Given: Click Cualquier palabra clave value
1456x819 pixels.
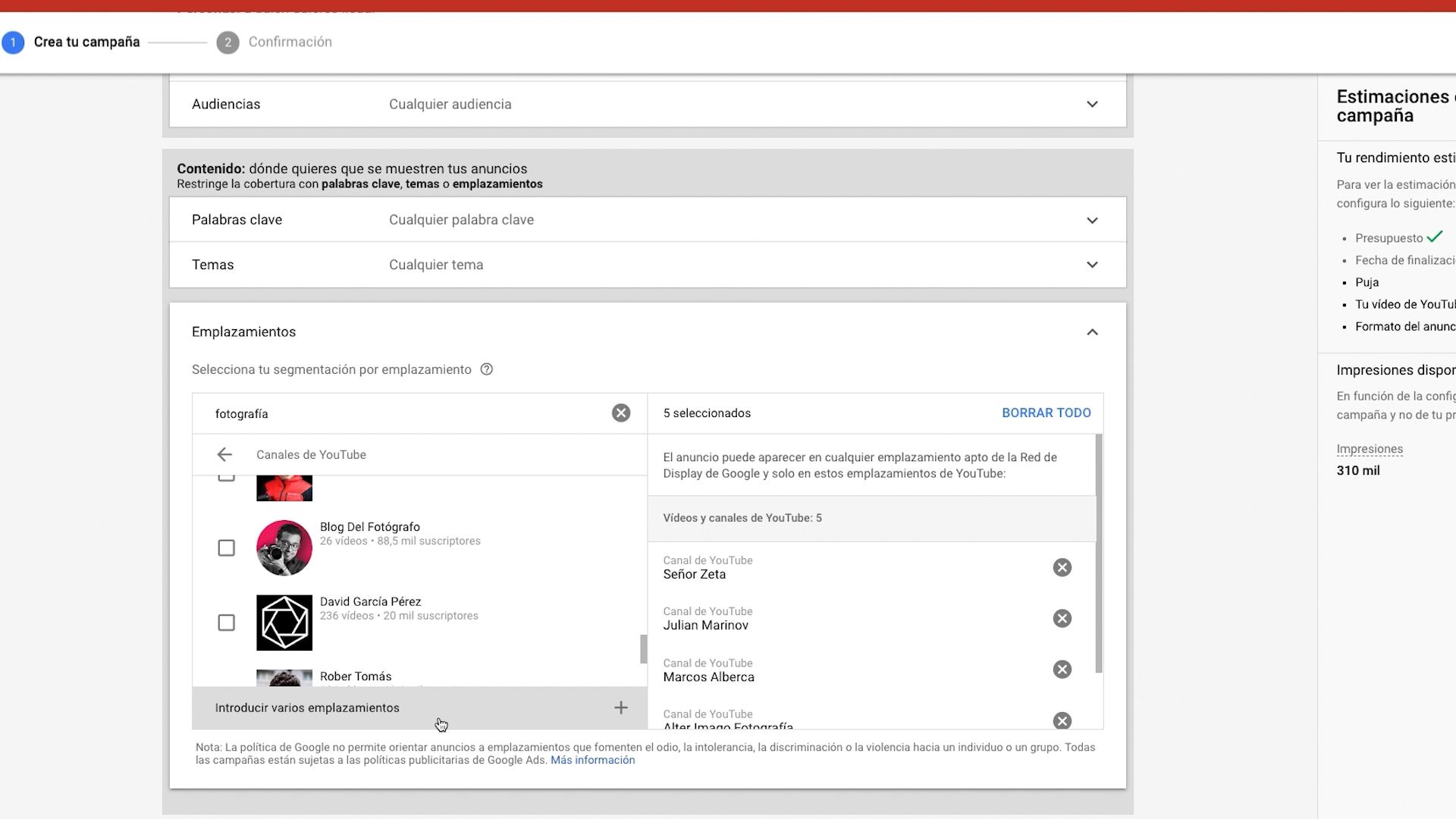Looking at the screenshot, I should (x=462, y=220).
